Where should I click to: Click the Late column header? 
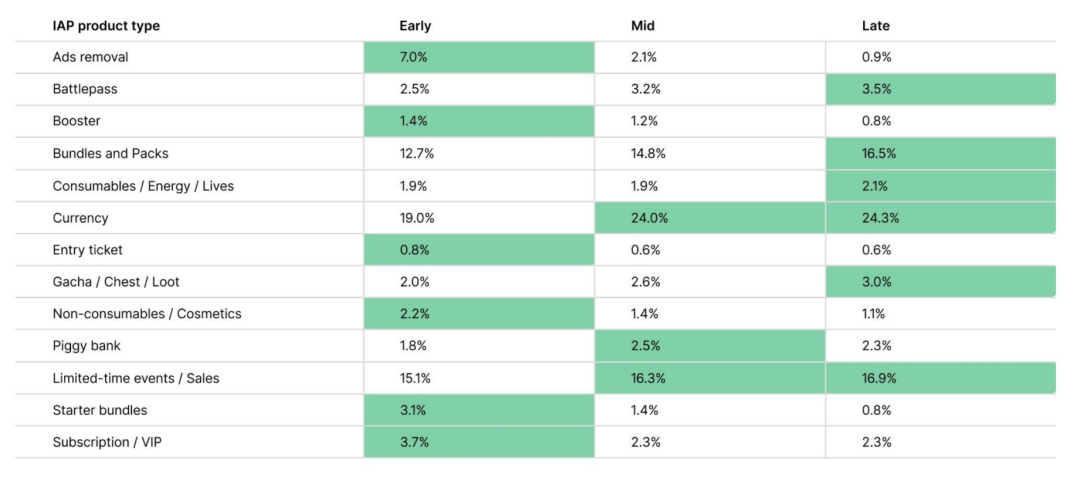click(x=875, y=26)
